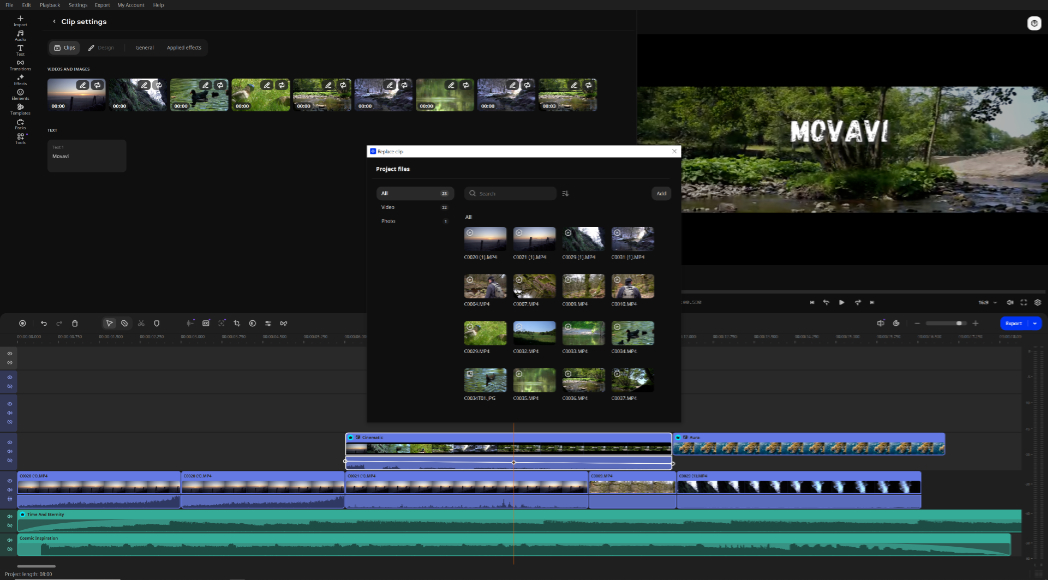This screenshot has height=580, width=1048.
Task: Jump to previous clip in preview
Action: pyautogui.click(x=812, y=303)
